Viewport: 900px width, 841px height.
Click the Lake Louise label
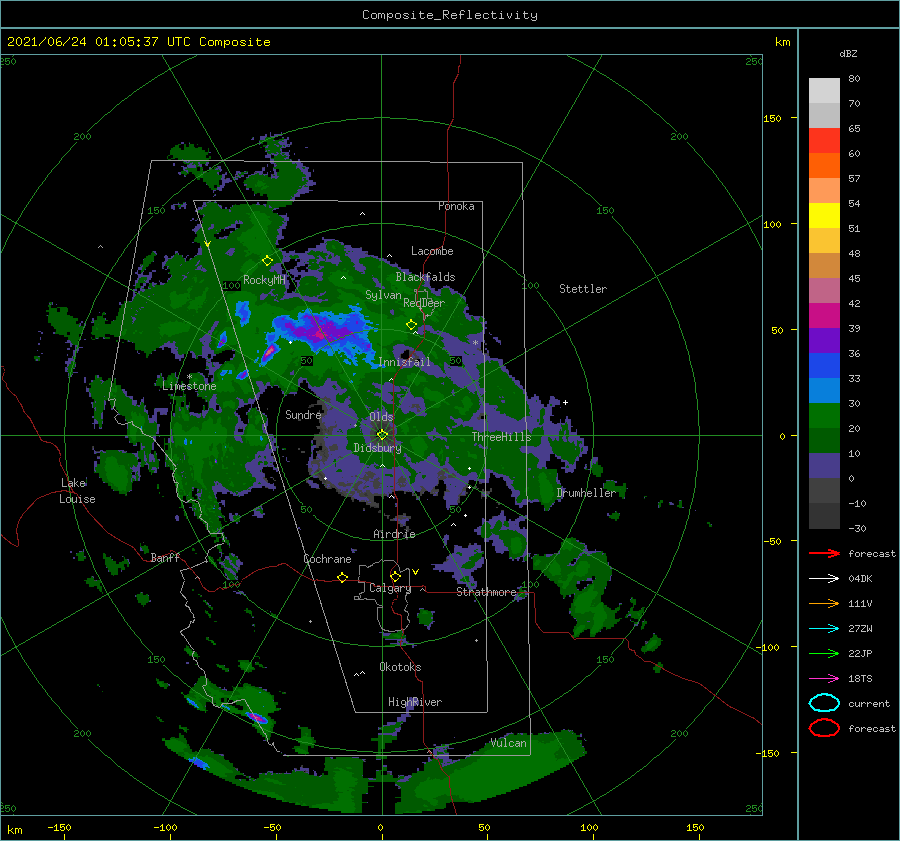(x=77, y=491)
